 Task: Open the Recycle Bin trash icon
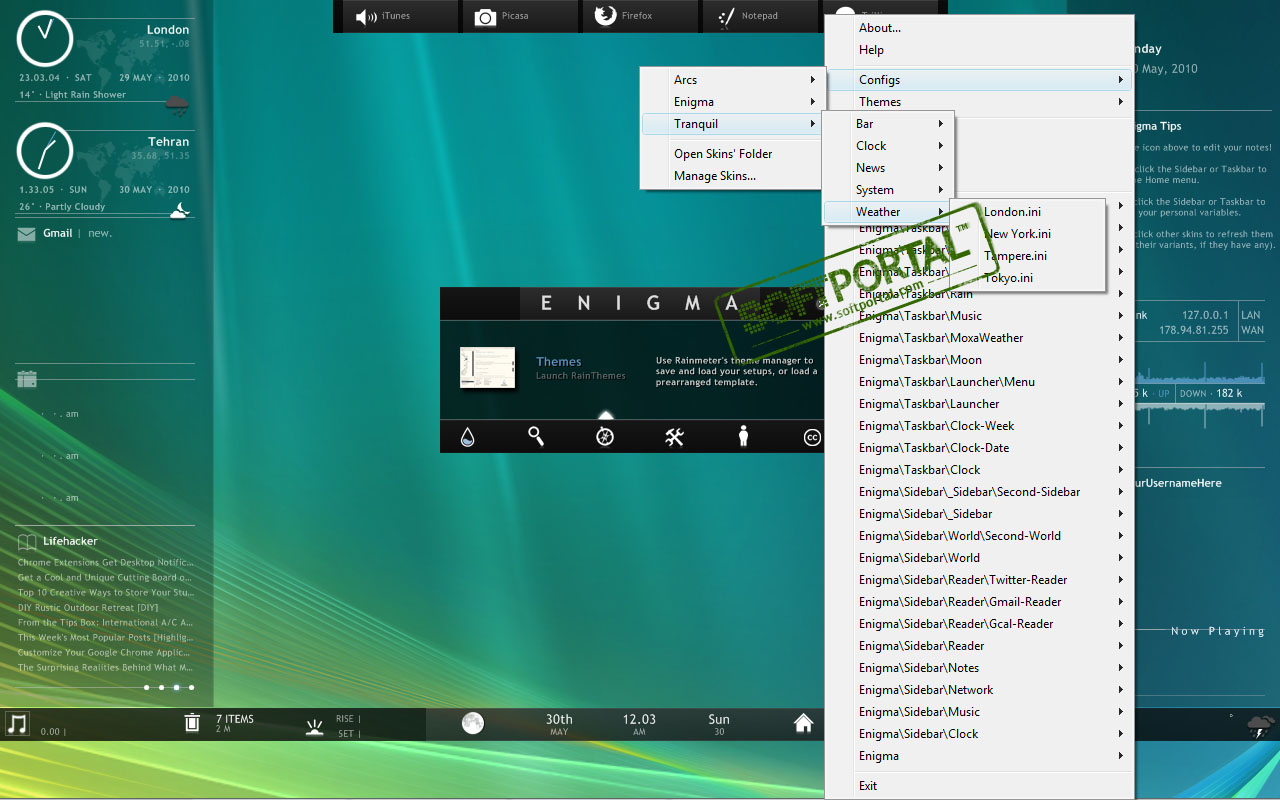[192, 723]
